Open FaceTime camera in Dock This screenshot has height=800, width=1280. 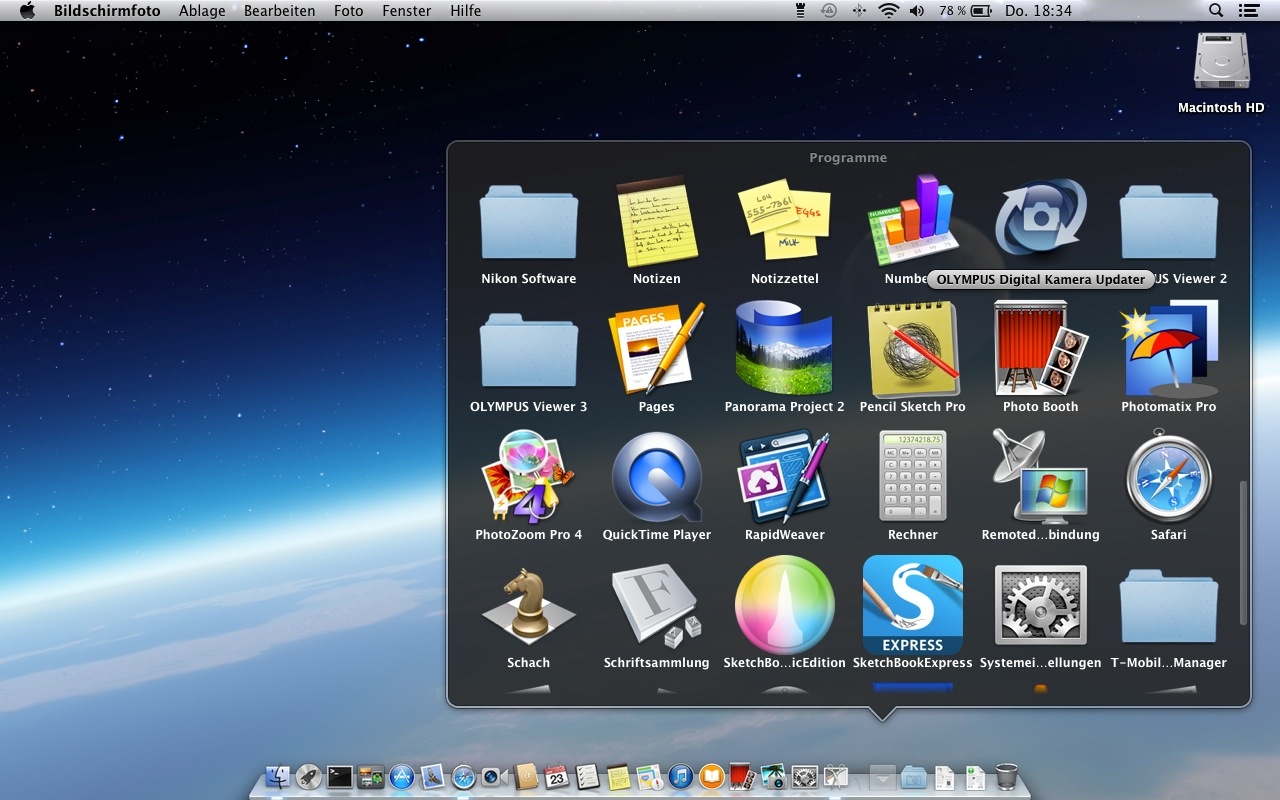tap(495, 776)
